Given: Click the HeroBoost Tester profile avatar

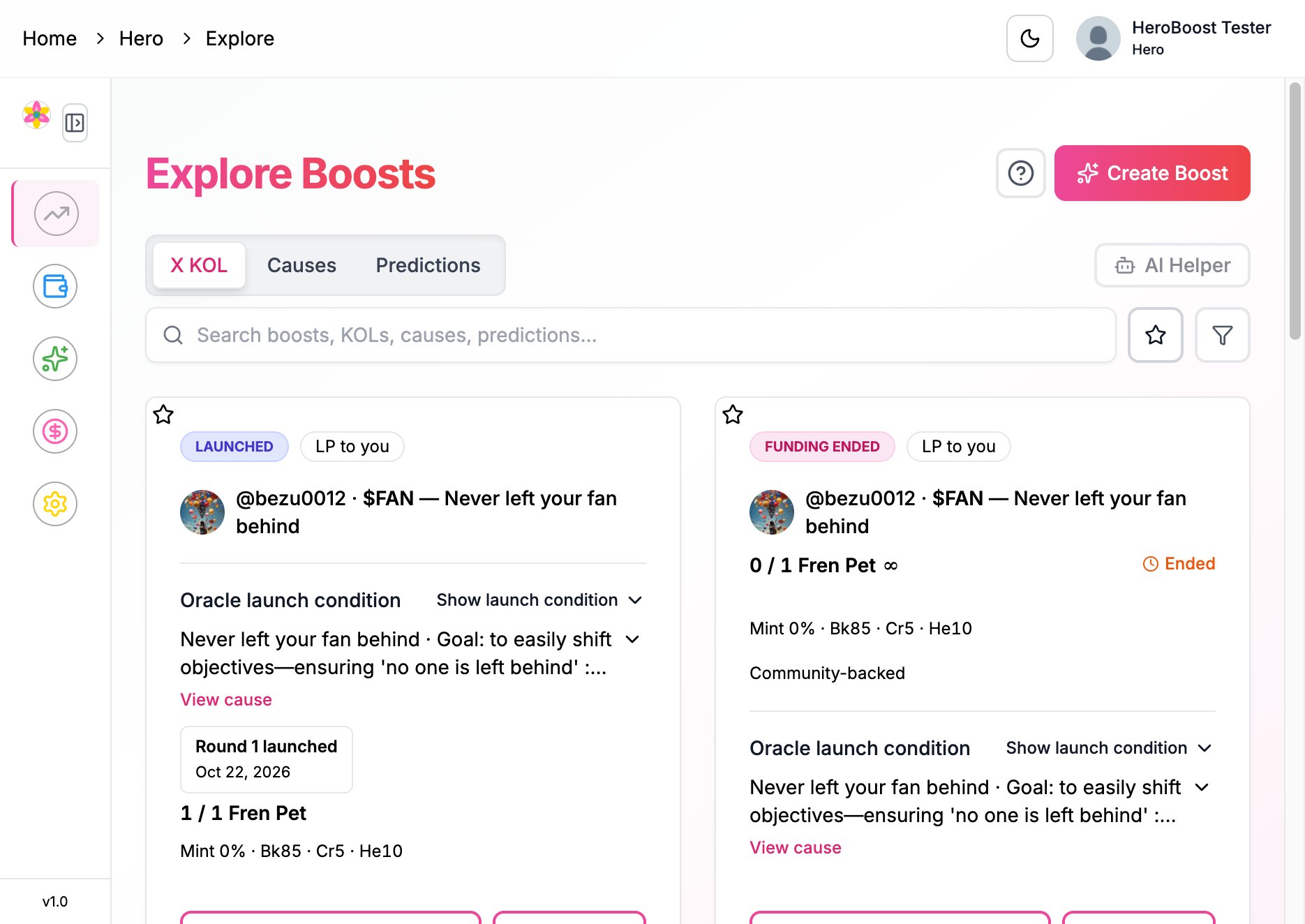Looking at the screenshot, I should click(x=1098, y=38).
